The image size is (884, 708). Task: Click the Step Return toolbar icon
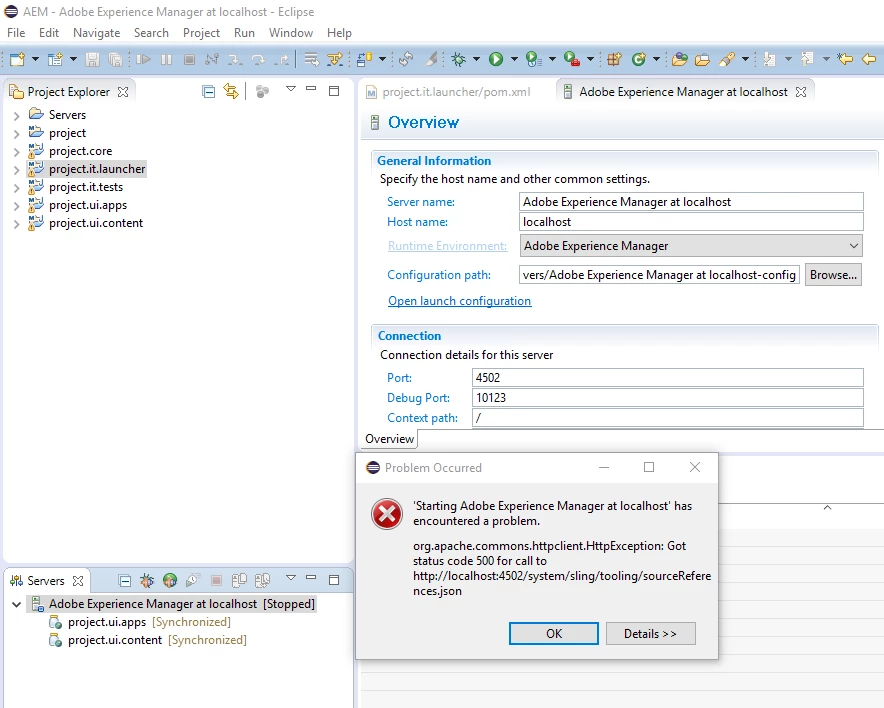pyautogui.click(x=282, y=59)
